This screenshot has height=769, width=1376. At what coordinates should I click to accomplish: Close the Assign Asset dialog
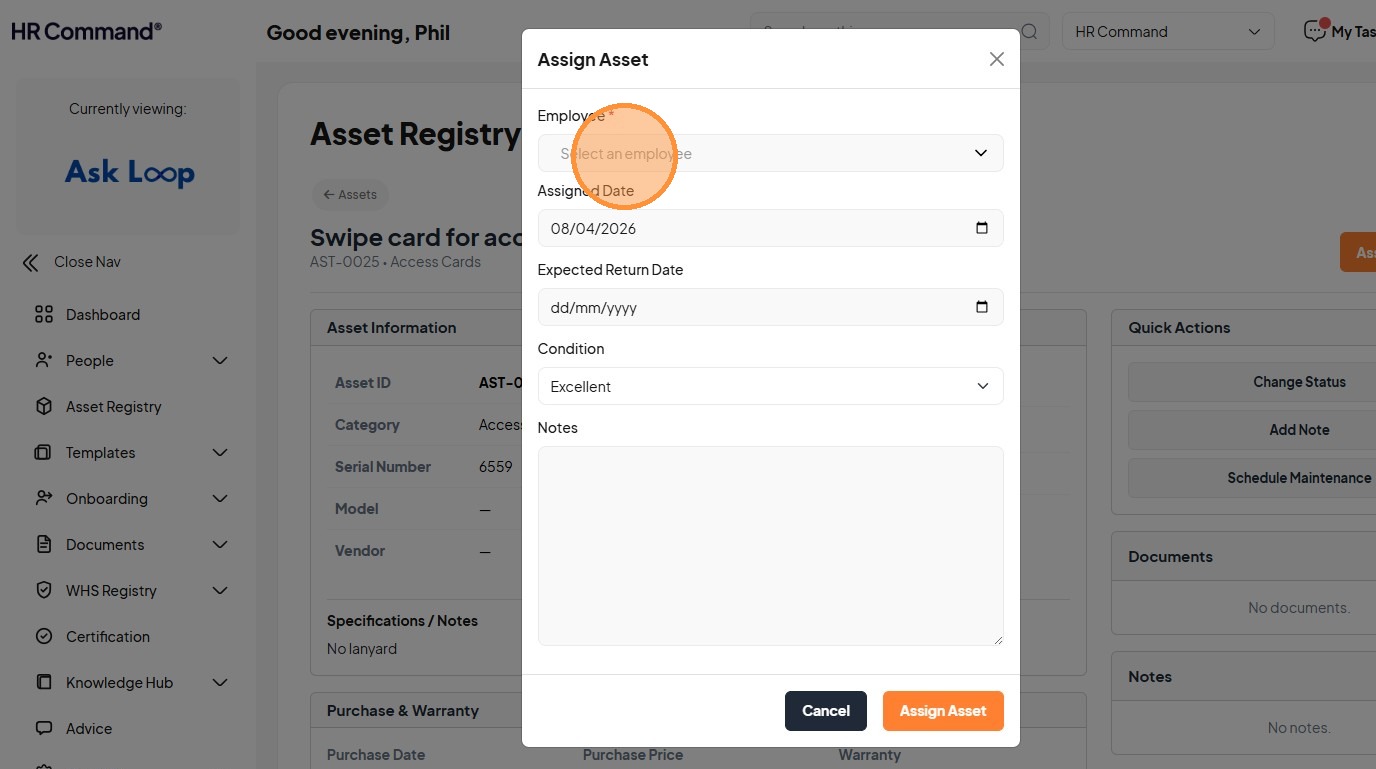pos(996,59)
